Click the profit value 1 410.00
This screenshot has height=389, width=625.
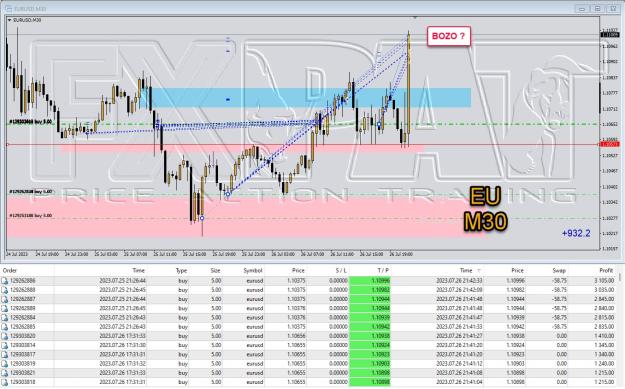pyautogui.click(x=604, y=336)
